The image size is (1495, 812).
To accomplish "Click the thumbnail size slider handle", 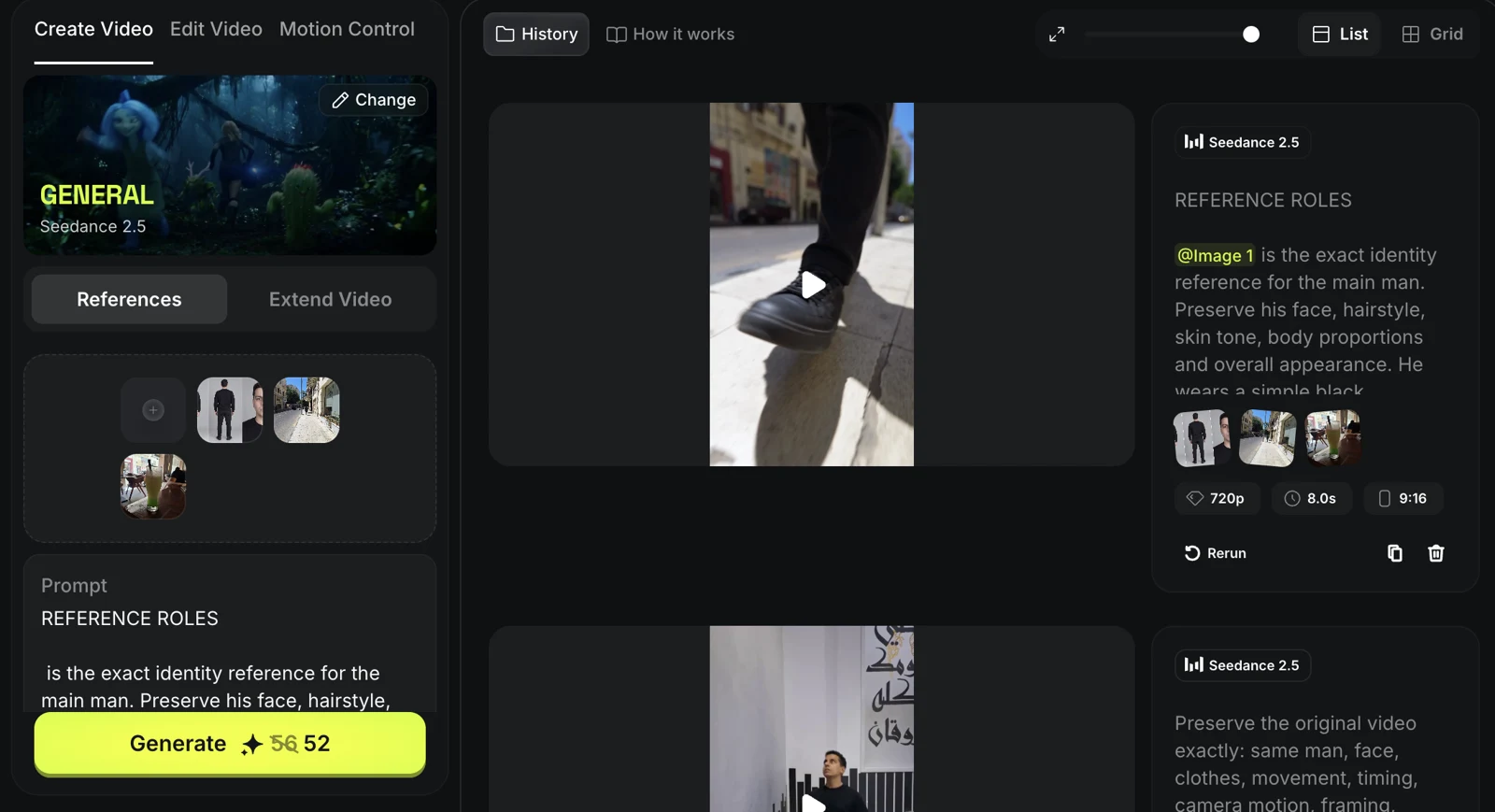I will tap(1251, 35).
